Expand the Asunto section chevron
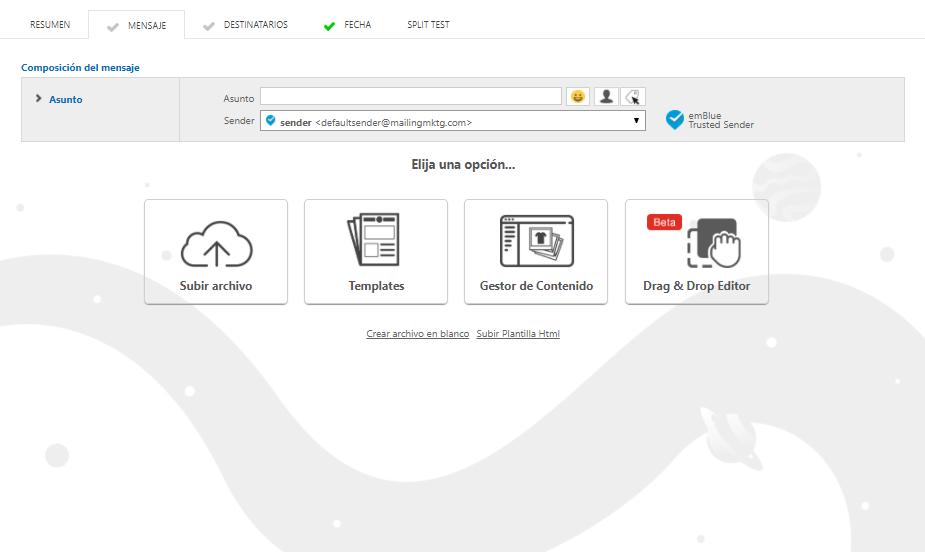 click(38, 98)
